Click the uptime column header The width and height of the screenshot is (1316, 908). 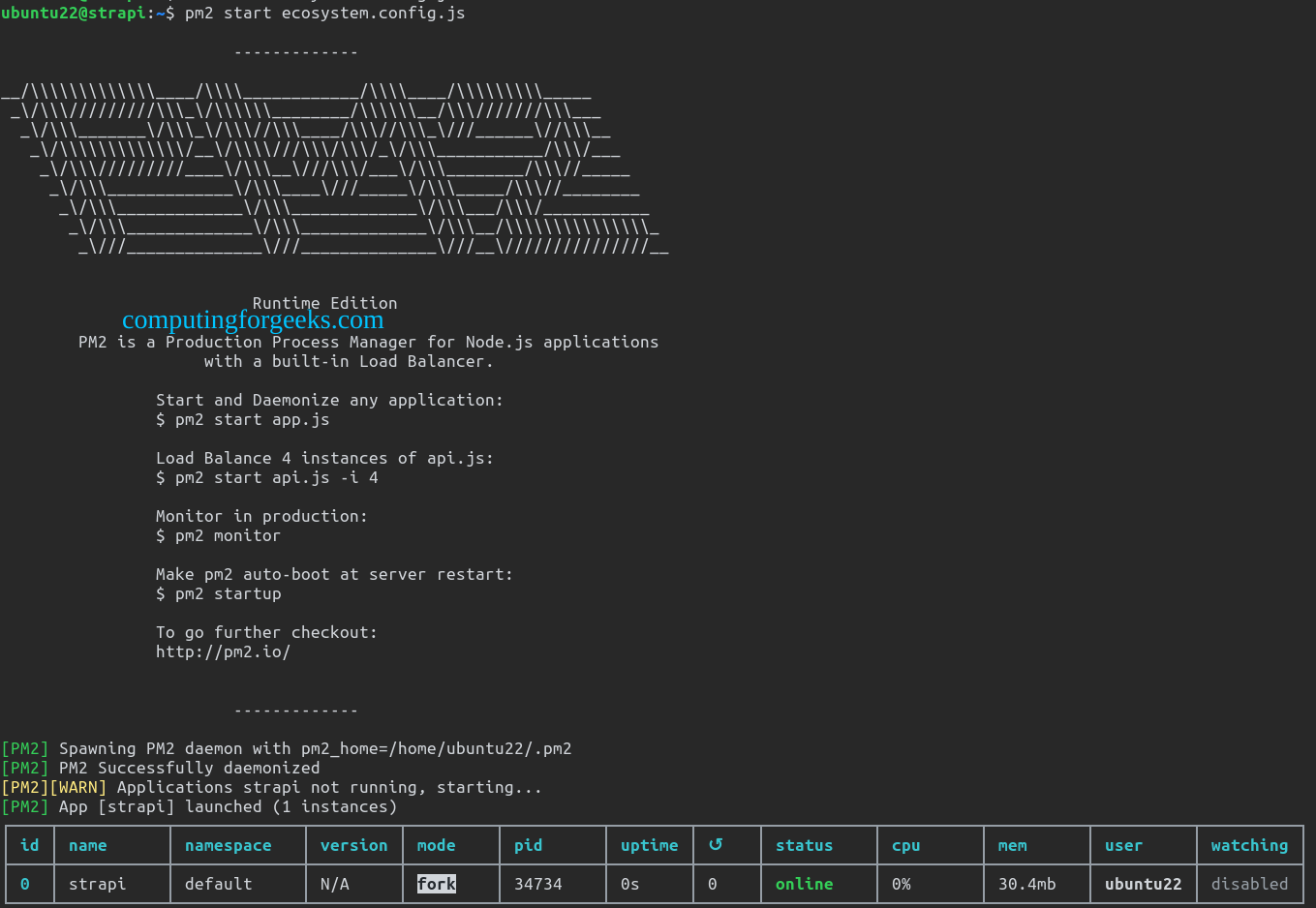pos(649,845)
